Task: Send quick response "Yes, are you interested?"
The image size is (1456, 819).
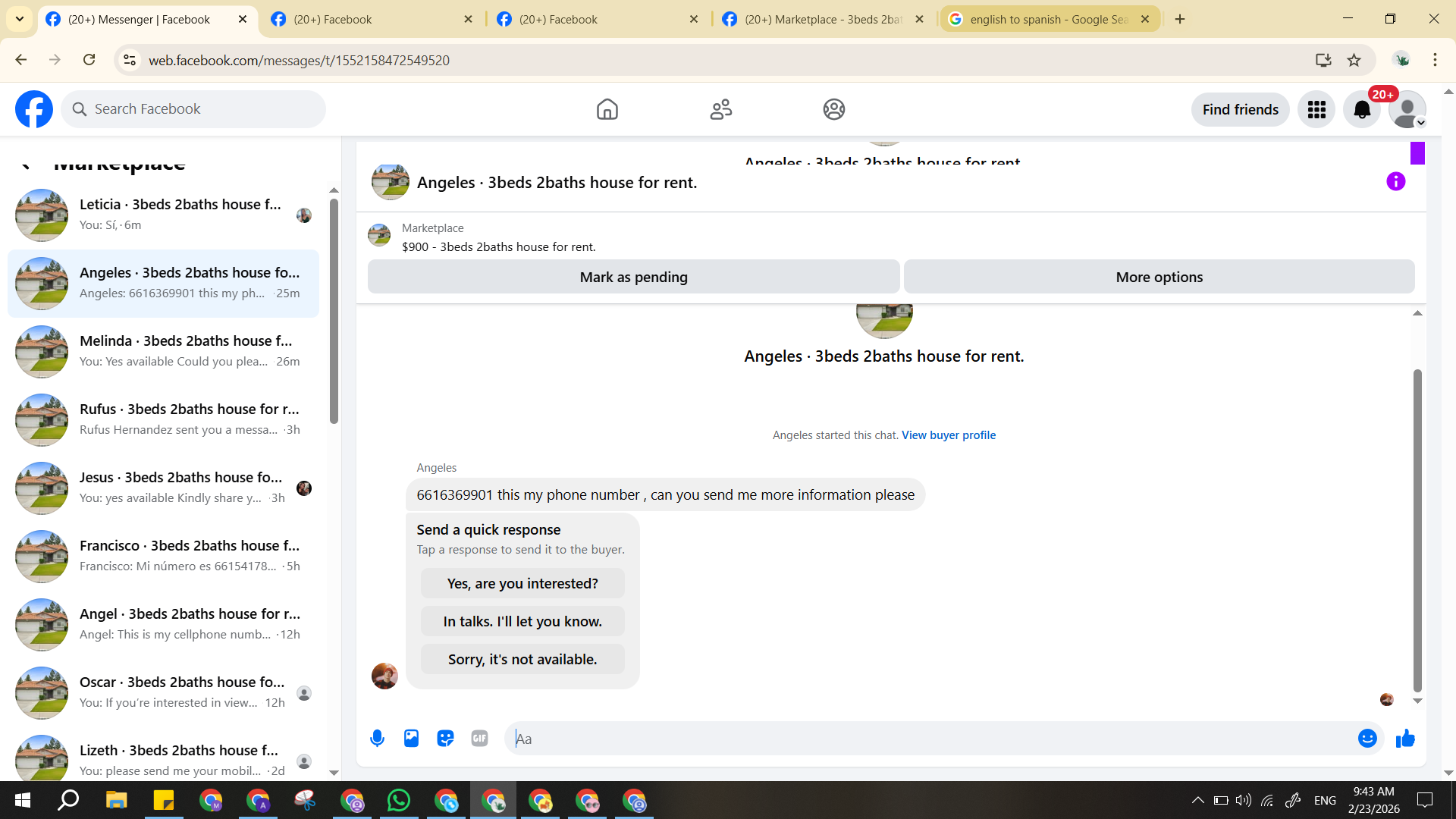Action: coord(522,583)
